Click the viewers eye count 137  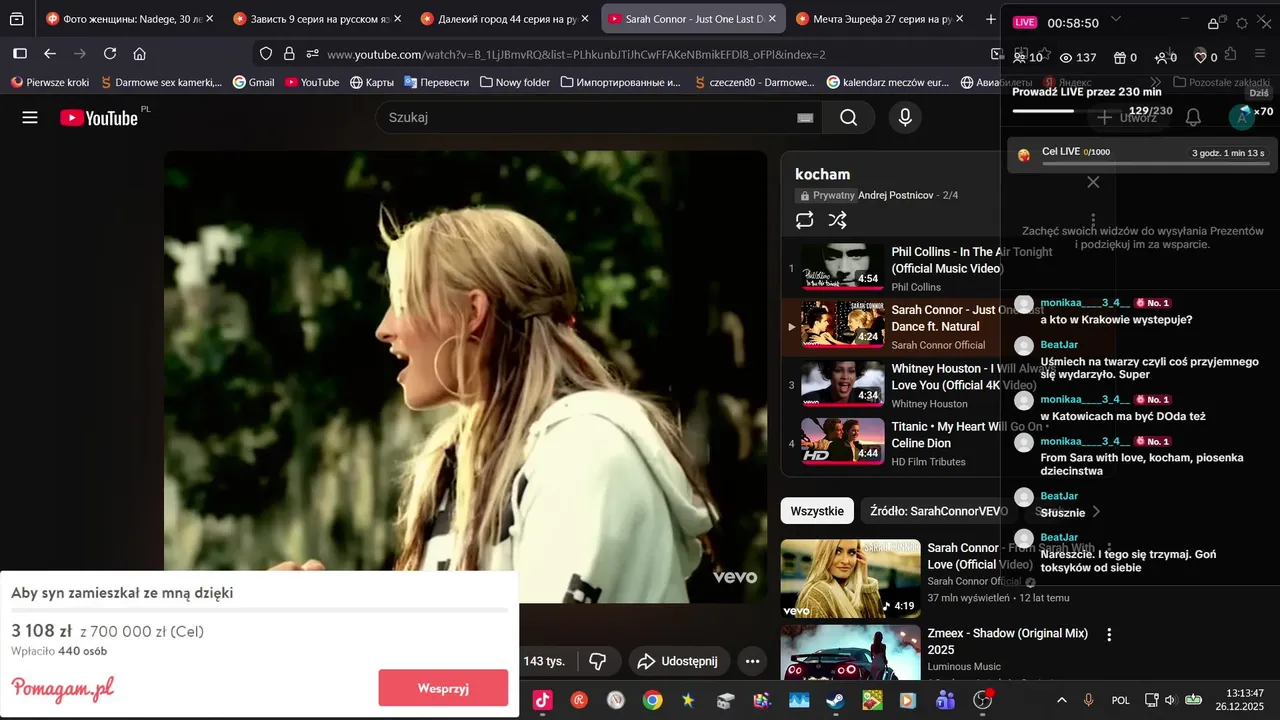click(x=1078, y=57)
